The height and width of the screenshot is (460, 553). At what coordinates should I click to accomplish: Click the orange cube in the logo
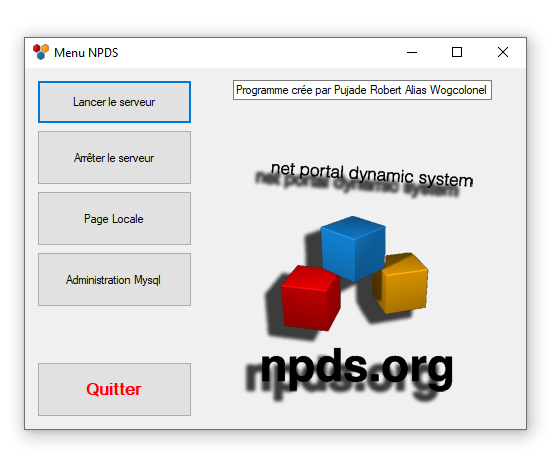point(401,283)
